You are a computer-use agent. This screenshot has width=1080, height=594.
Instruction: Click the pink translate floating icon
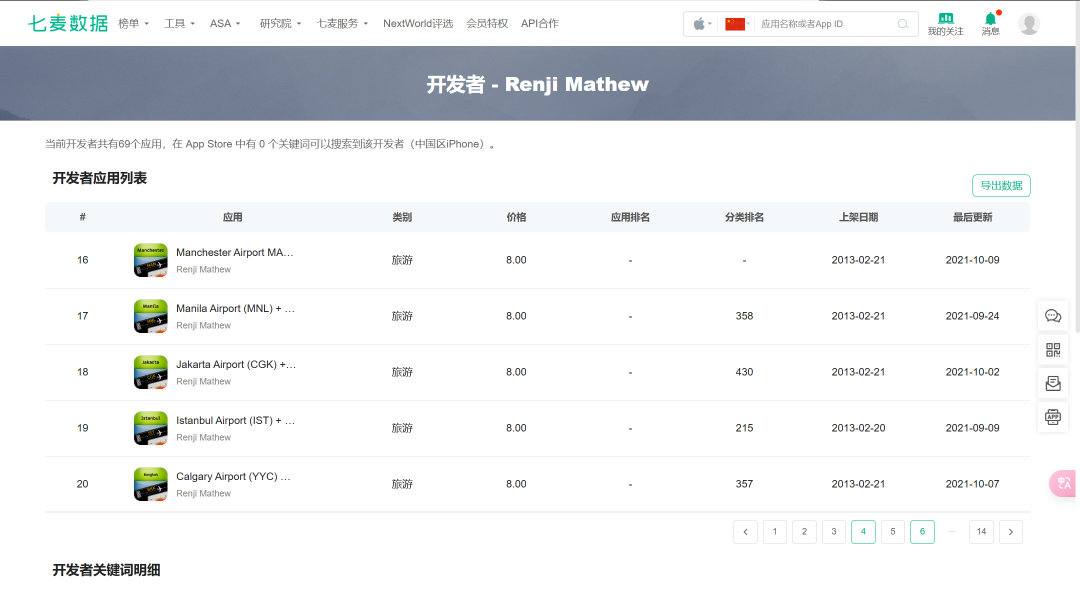[1063, 483]
